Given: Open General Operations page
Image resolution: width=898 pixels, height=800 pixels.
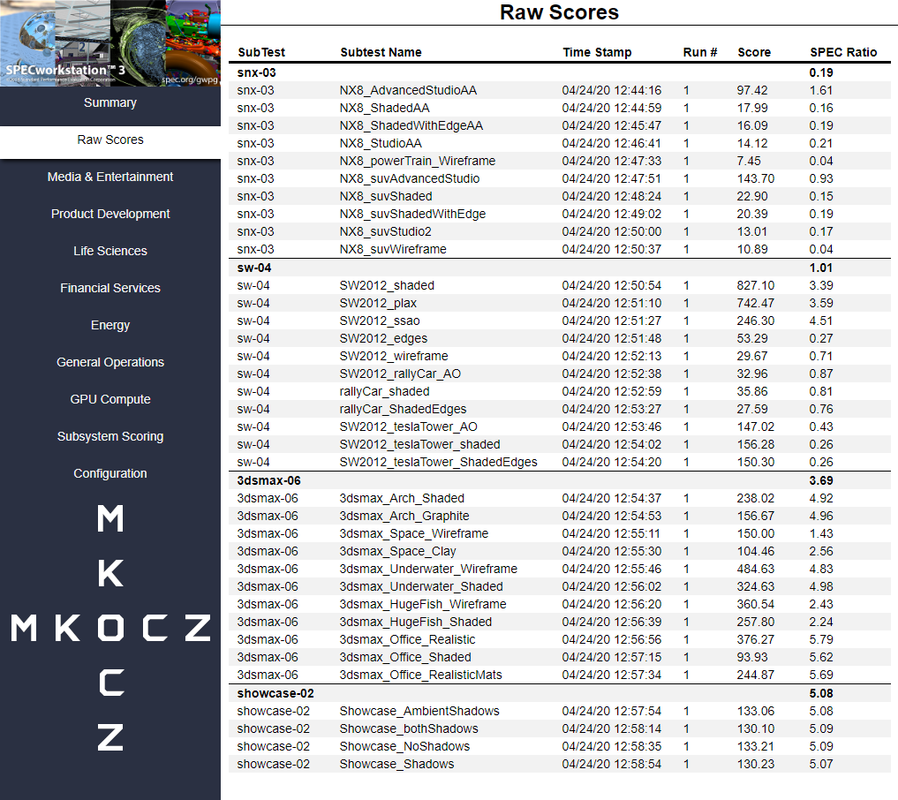Looking at the screenshot, I should (110, 362).
